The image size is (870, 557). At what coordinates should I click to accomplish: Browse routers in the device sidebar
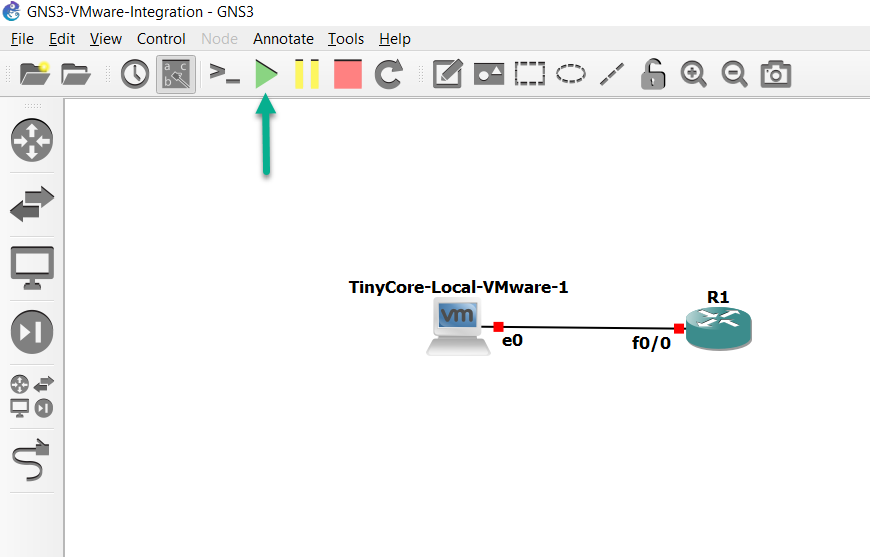pyautogui.click(x=32, y=140)
